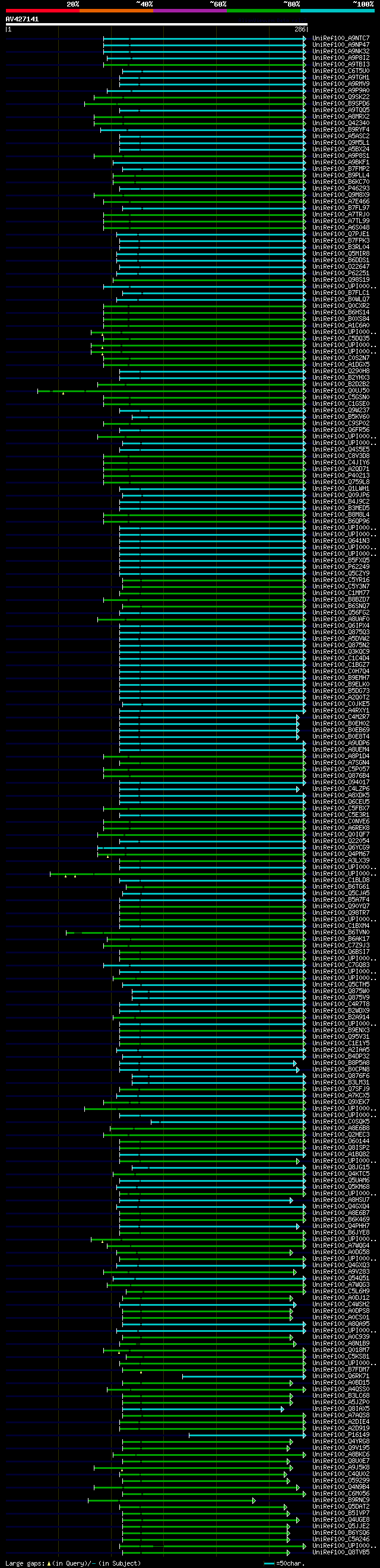Click the green ~80% identity legend segment
The width and height of the screenshot is (380, 1568).
tap(264, 10)
